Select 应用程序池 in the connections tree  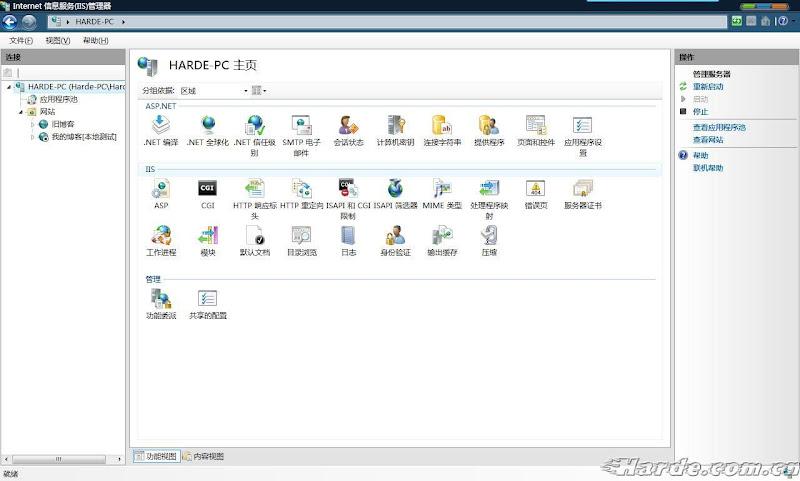[x=59, y=99]
